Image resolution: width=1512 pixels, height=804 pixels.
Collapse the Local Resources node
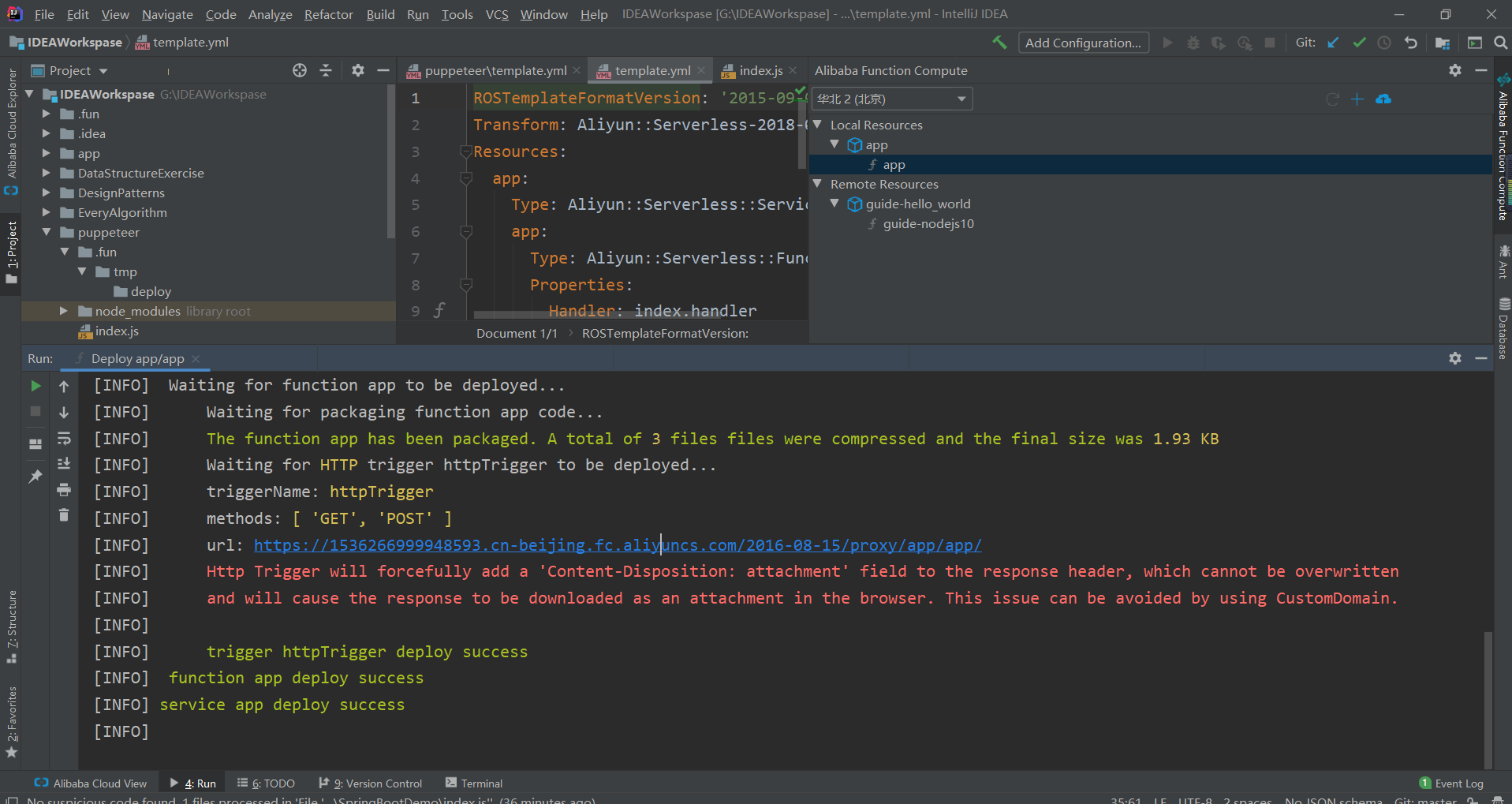click(818, 125)
